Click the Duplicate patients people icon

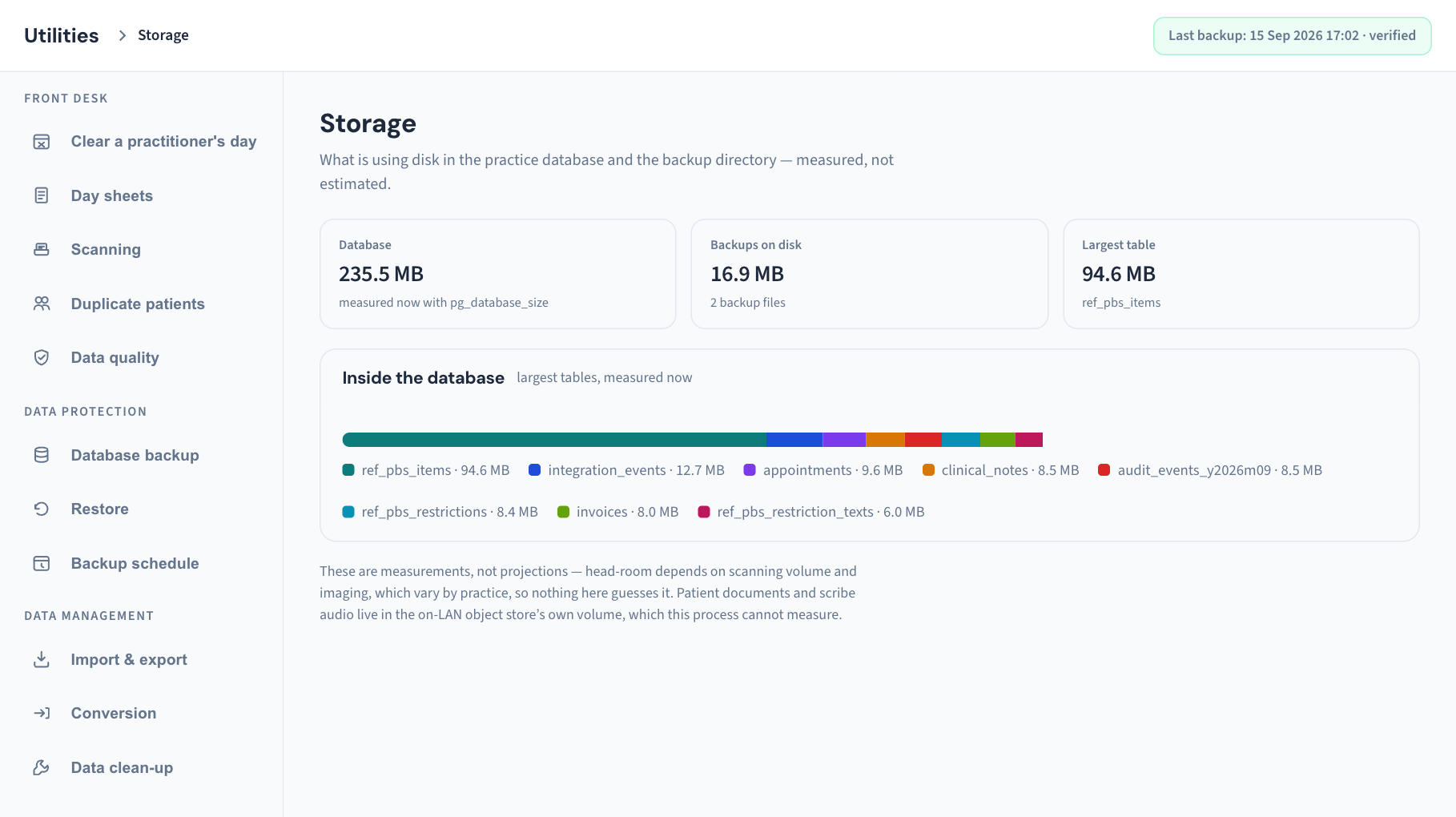pos(42,304)
